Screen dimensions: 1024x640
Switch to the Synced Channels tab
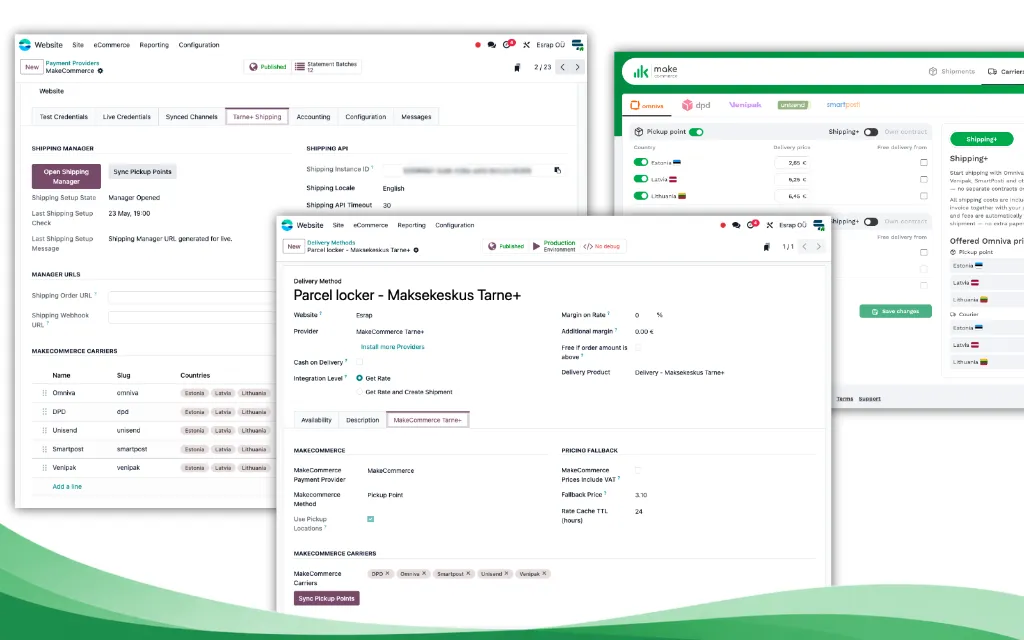click(x=191, y=117)
